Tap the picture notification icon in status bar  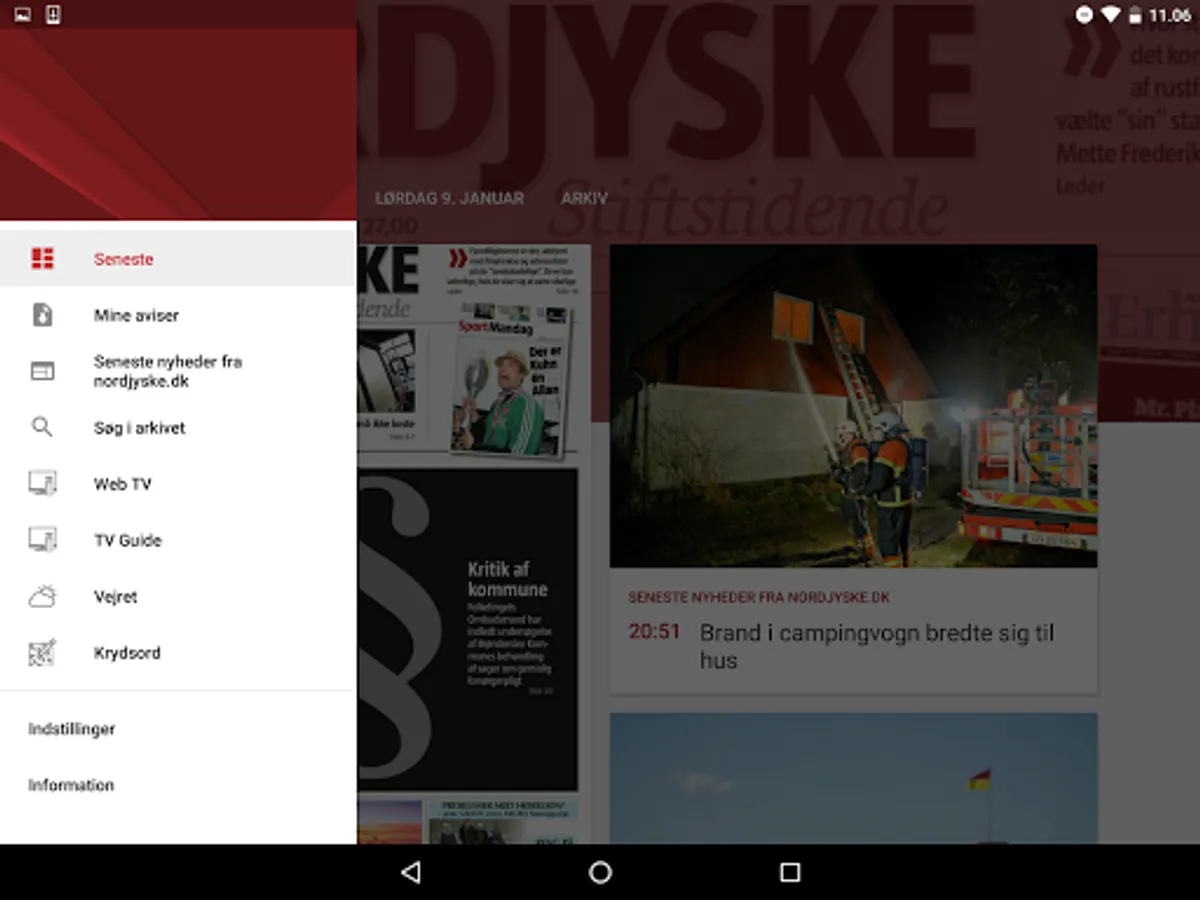pyautogui.click(x=23, y=14)
